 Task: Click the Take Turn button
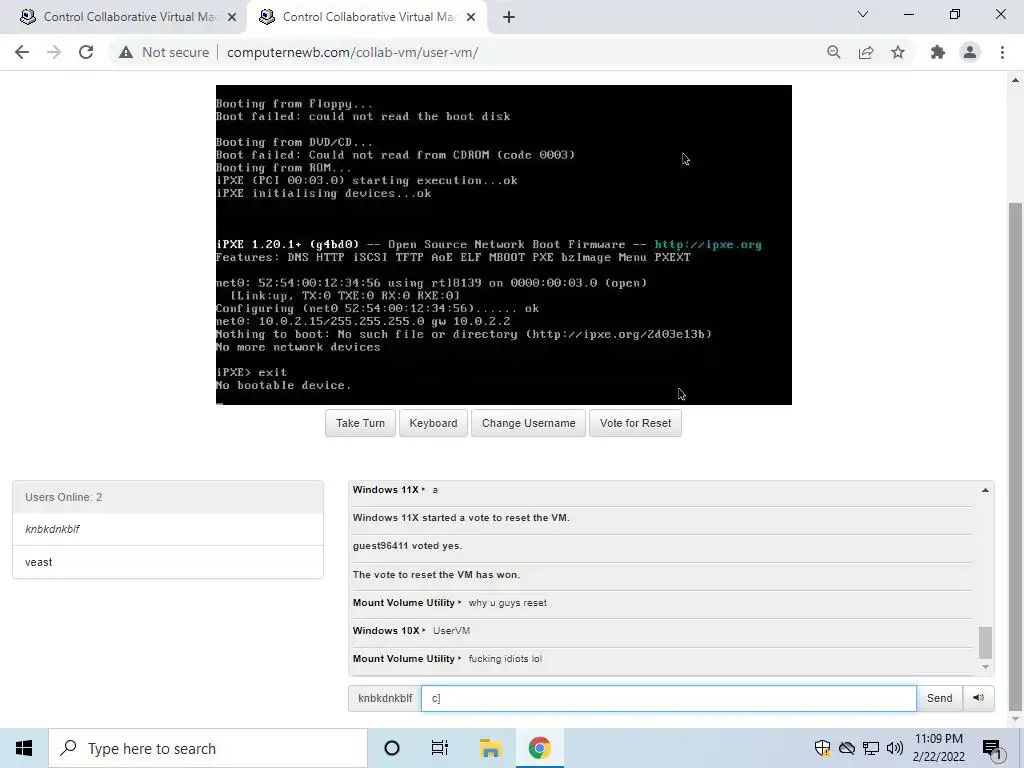pos(360,423)
